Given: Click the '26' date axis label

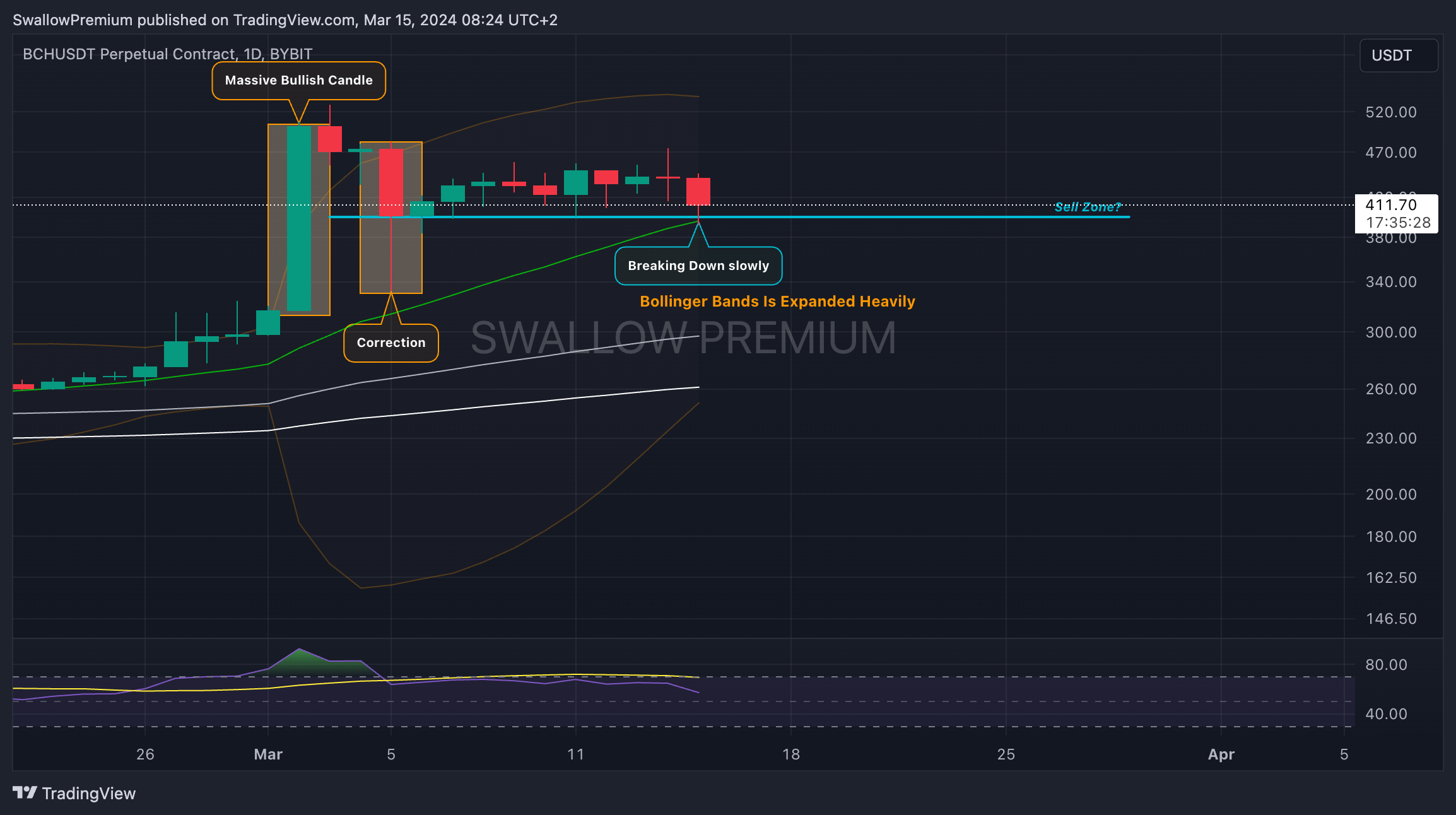Looking at the screenshot, I should pyautogui.click(x=145, y=754).
